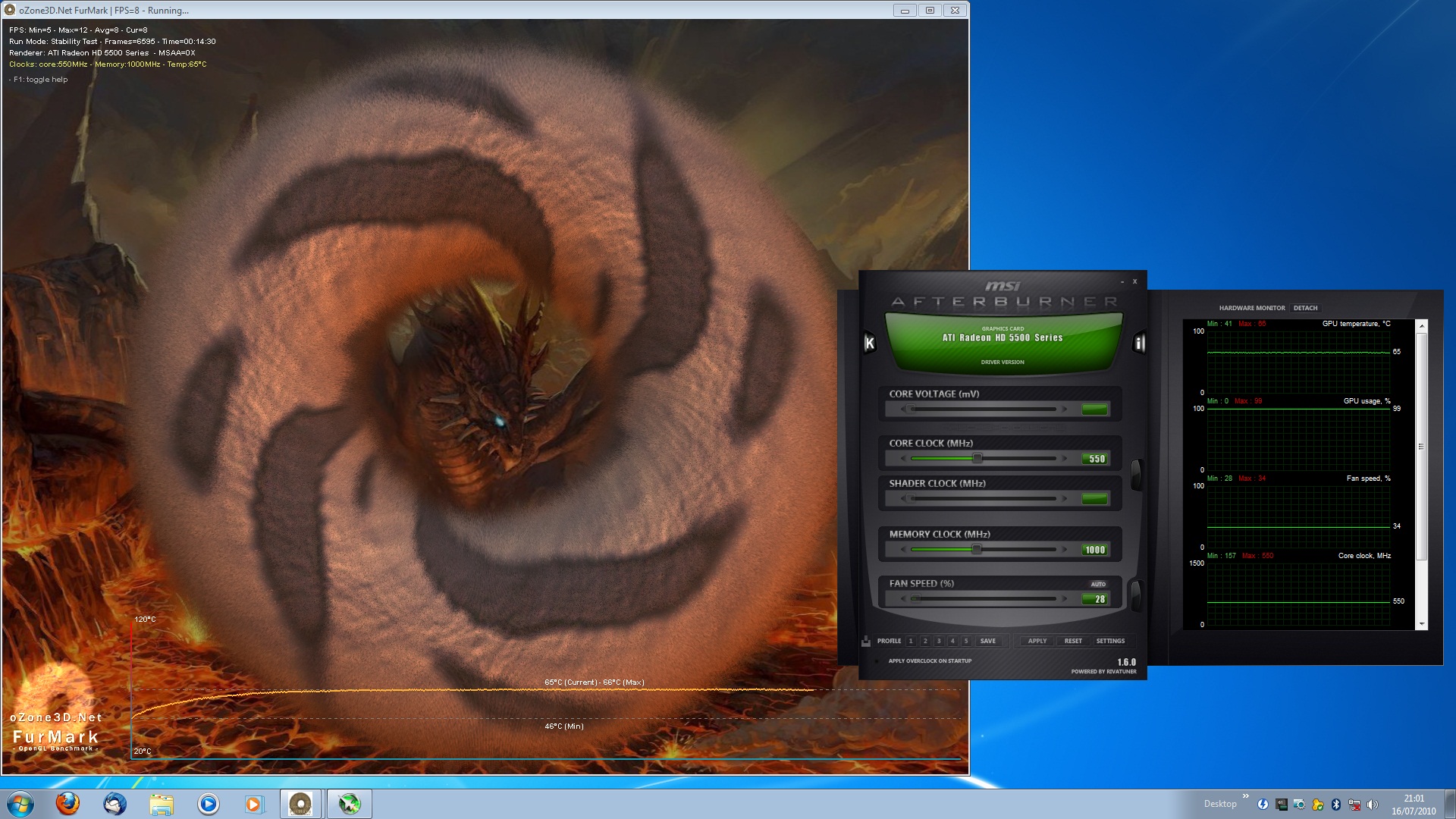Viewport: 1456px width, 819px height.
Task: Toggle the fan speed AUTO button
Action: 1098,584
